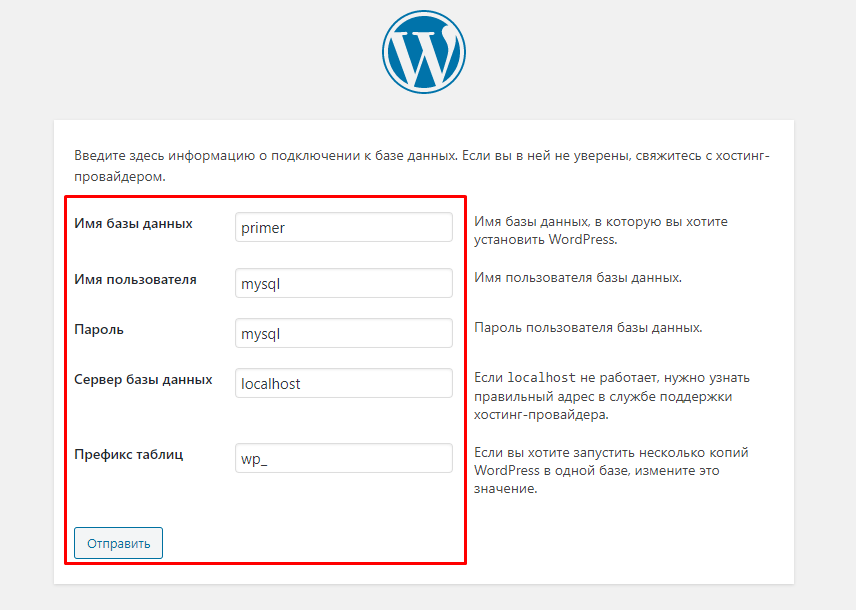Image resolution: width=856 pixels, height=610 pixels.
Task: Click the 'Имя пользователя' label
Action: pos(135,279)
